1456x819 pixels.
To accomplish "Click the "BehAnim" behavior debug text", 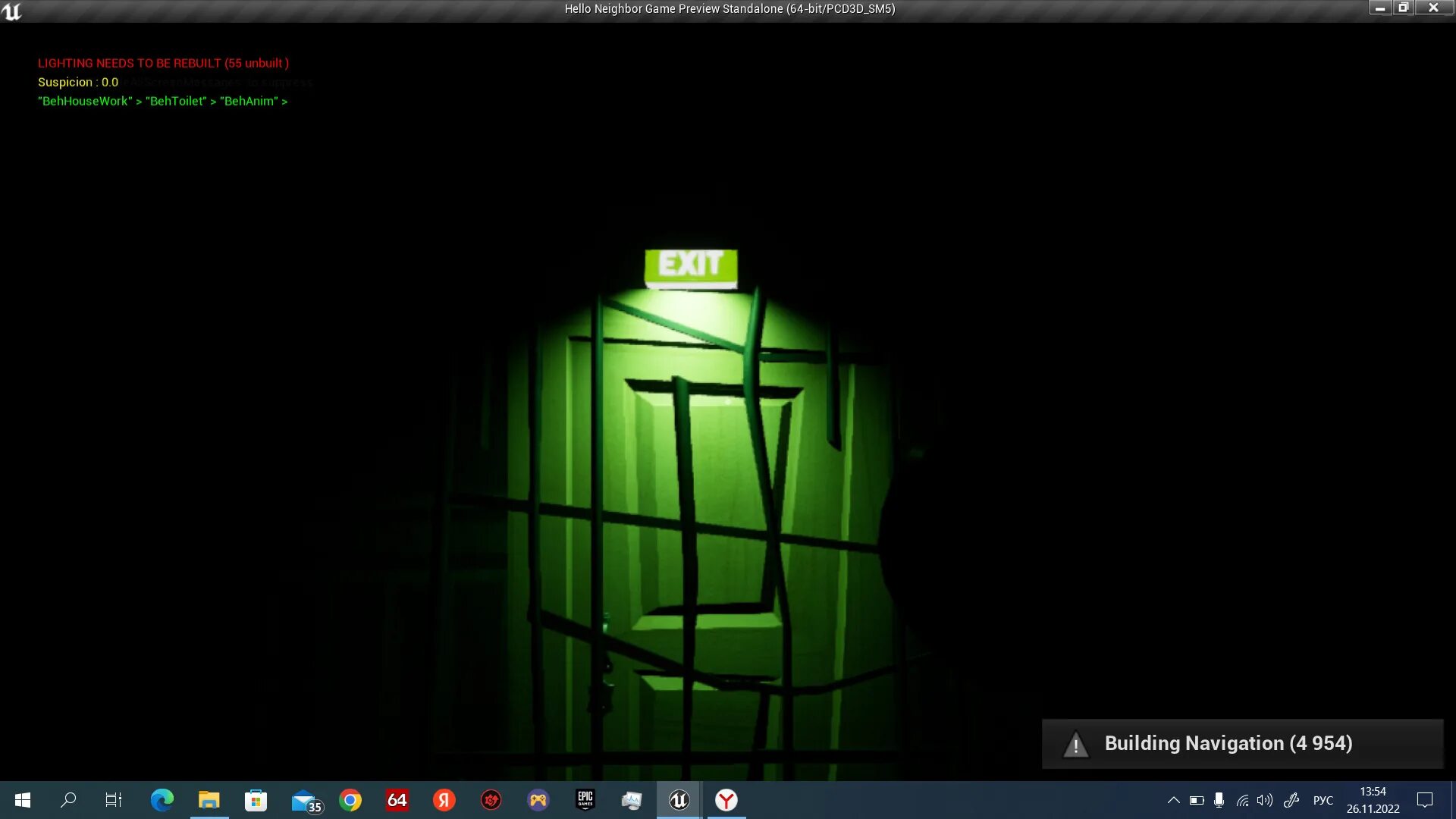I will 249,101.
